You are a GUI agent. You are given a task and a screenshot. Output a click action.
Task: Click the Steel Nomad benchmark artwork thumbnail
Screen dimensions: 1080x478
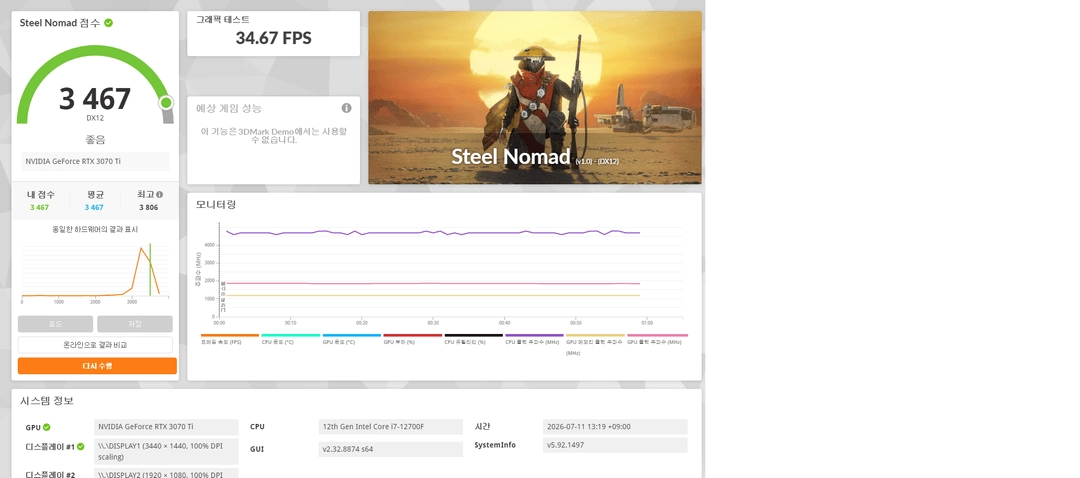535,98
